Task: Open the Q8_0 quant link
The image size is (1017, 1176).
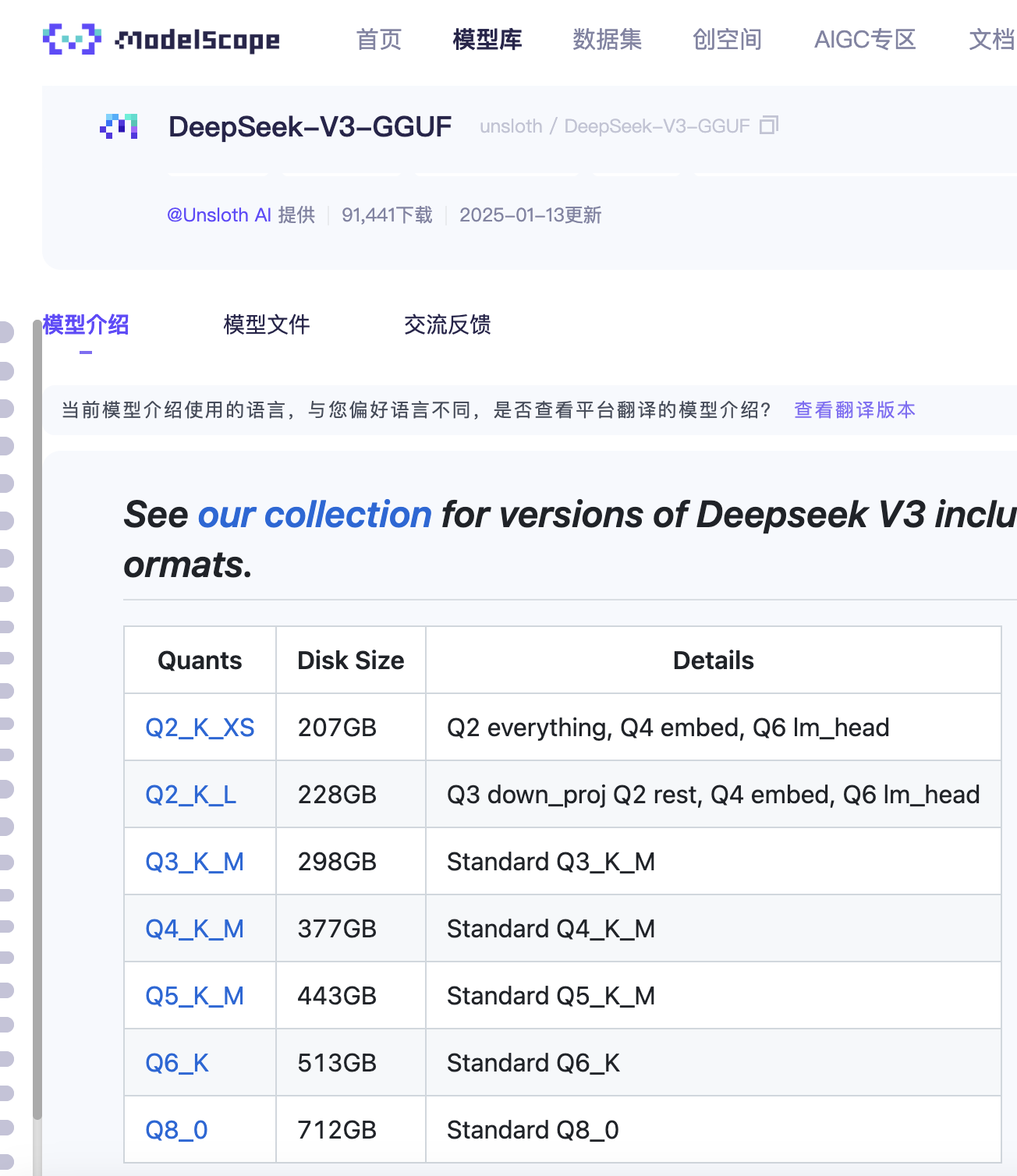Action: [175, 1130]
